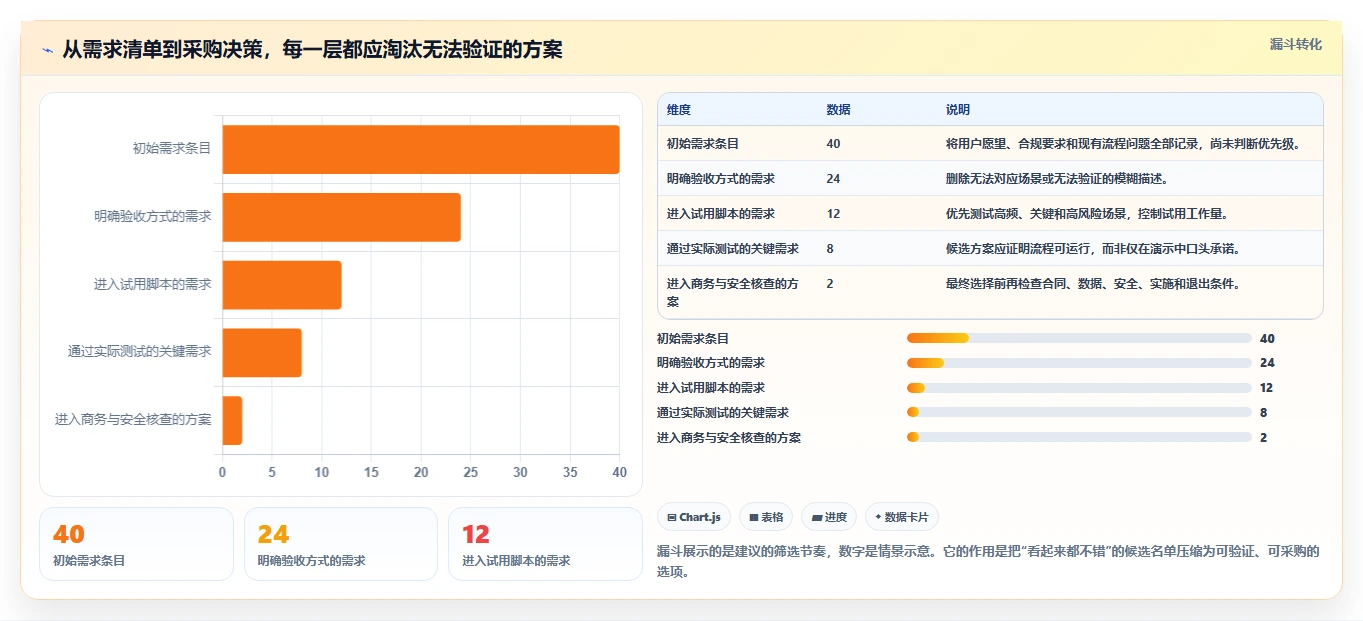The height and width of the screenshot is (621, 1363).
Task: Click progress bar for 进入试用脚本的需求 showing 12
Action: (1079, 388)
